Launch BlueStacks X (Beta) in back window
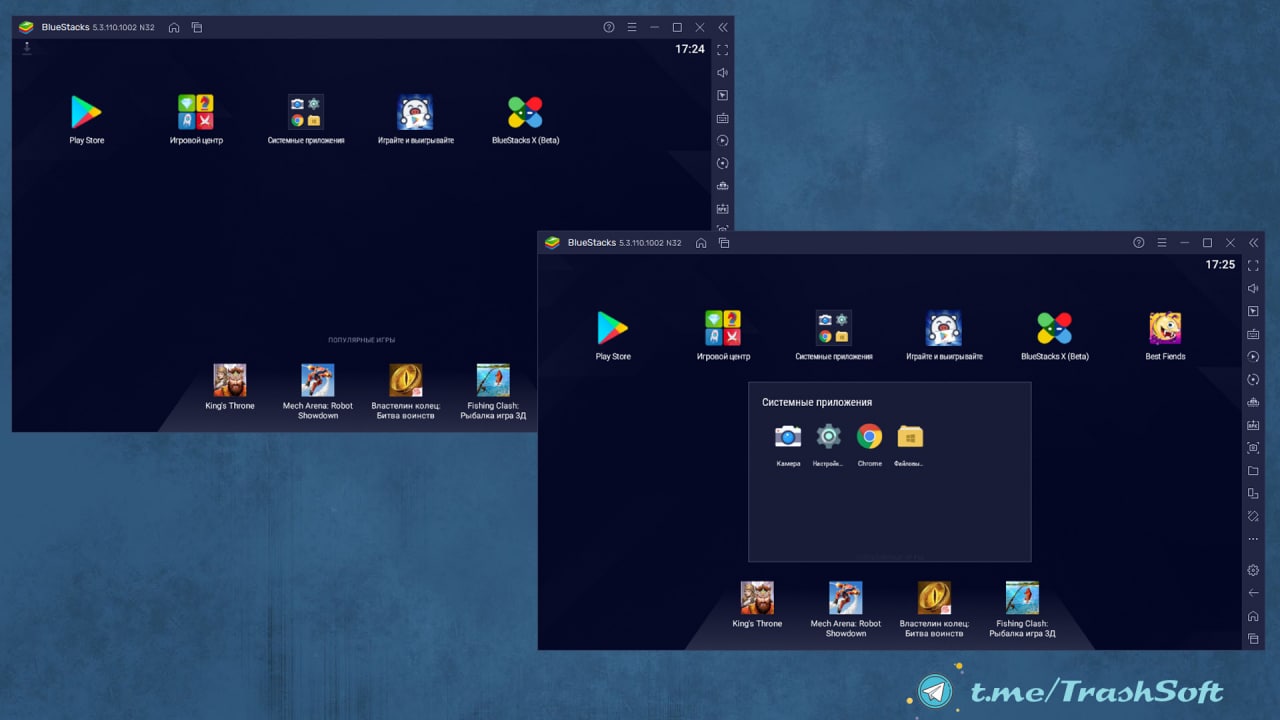This screenshot has height=720, width=1280. tap(525, 112)
